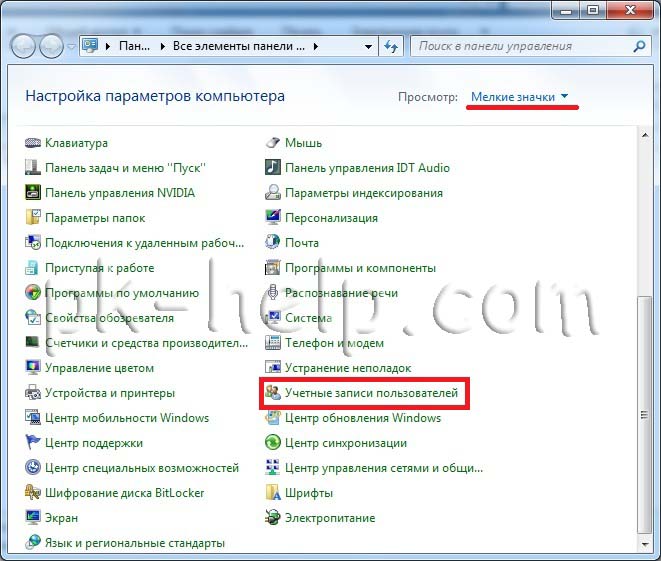Click the BitLocker disk encryption icon
This screenshot has height=561, width=661.
click(32, 493)
